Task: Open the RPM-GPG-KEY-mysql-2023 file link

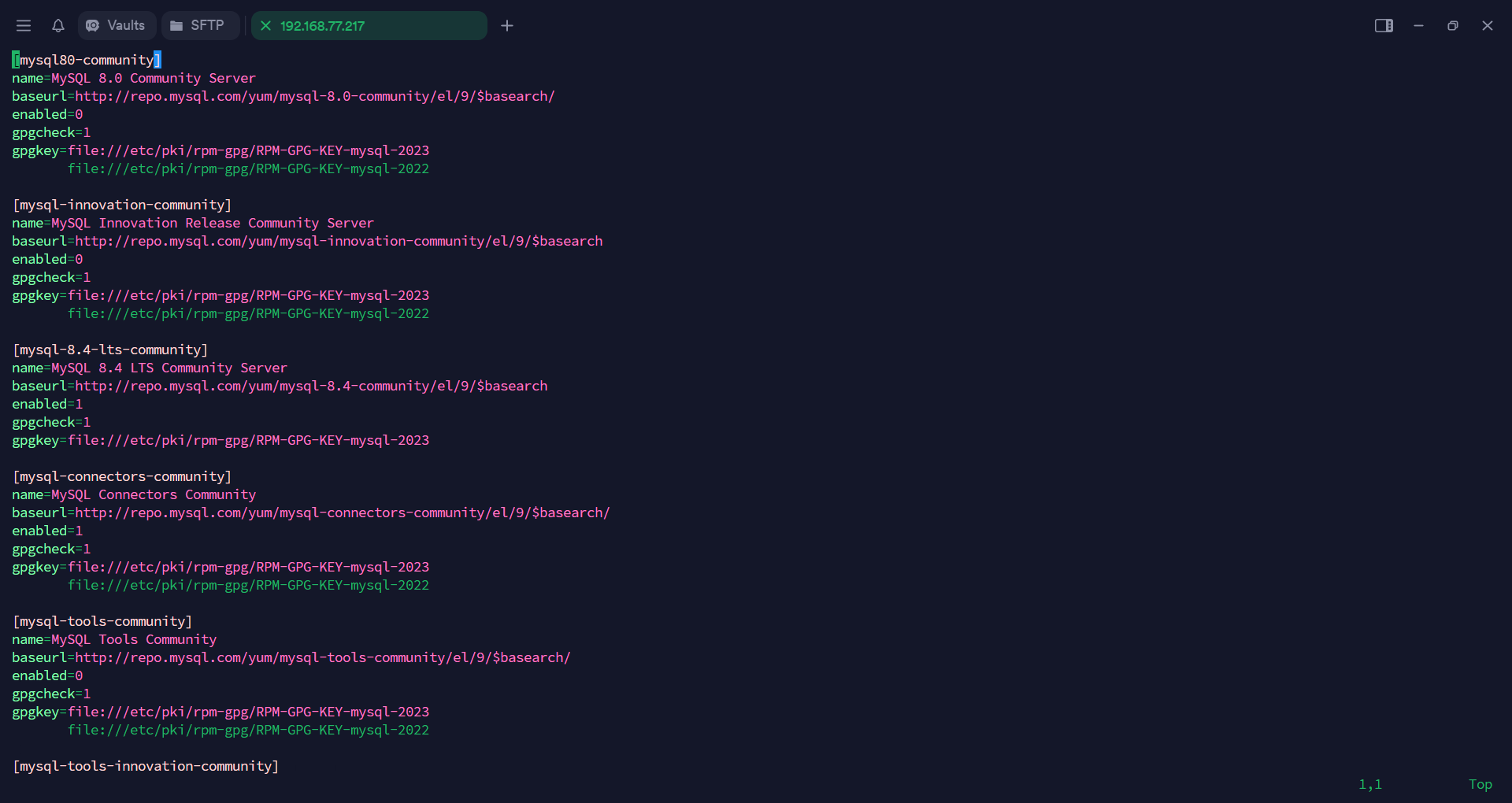Action: point(249,150)
